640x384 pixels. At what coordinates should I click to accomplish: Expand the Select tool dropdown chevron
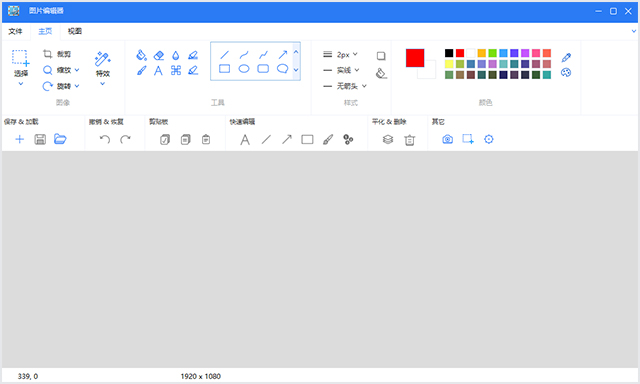pos(21,84)
